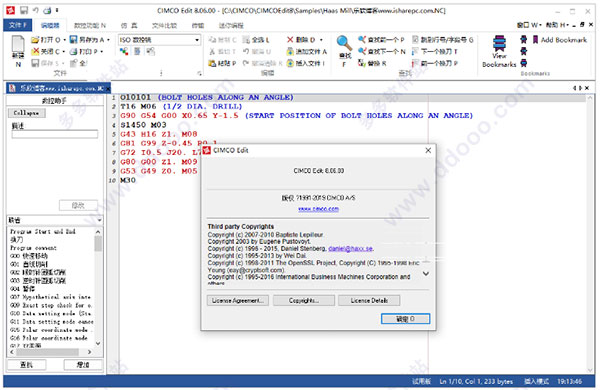This screenshot has height=390, width=600.
Task: Click the description input field in NC assistant
Action: [x=55, y=134]
